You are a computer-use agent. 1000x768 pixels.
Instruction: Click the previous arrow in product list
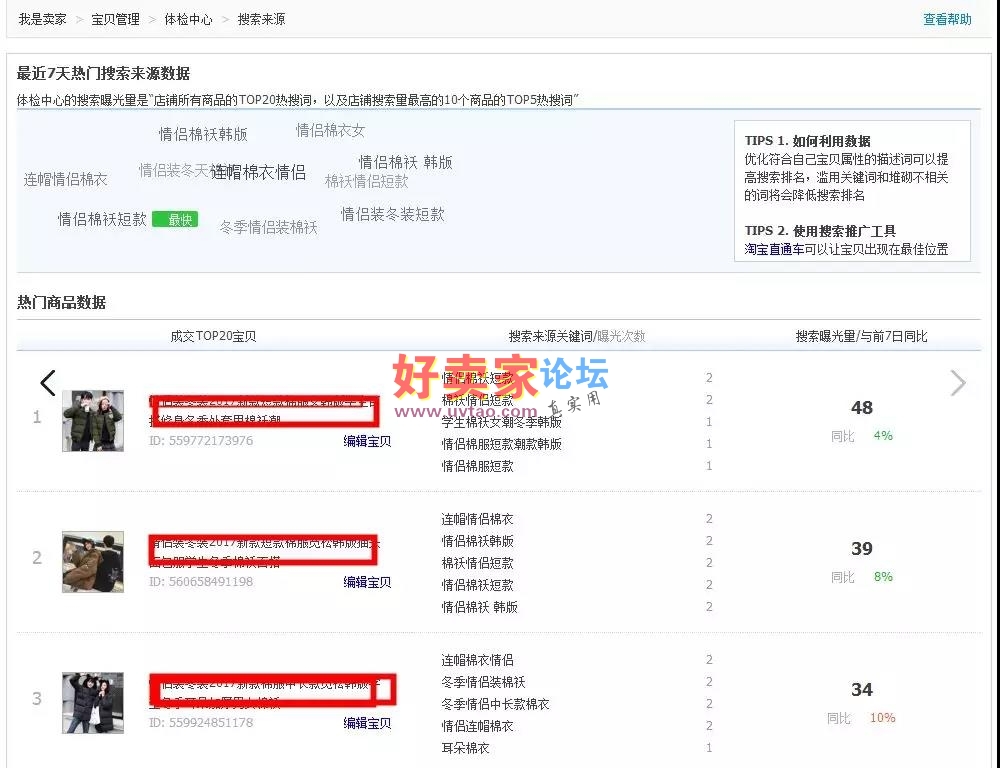[x=47, y=383]
